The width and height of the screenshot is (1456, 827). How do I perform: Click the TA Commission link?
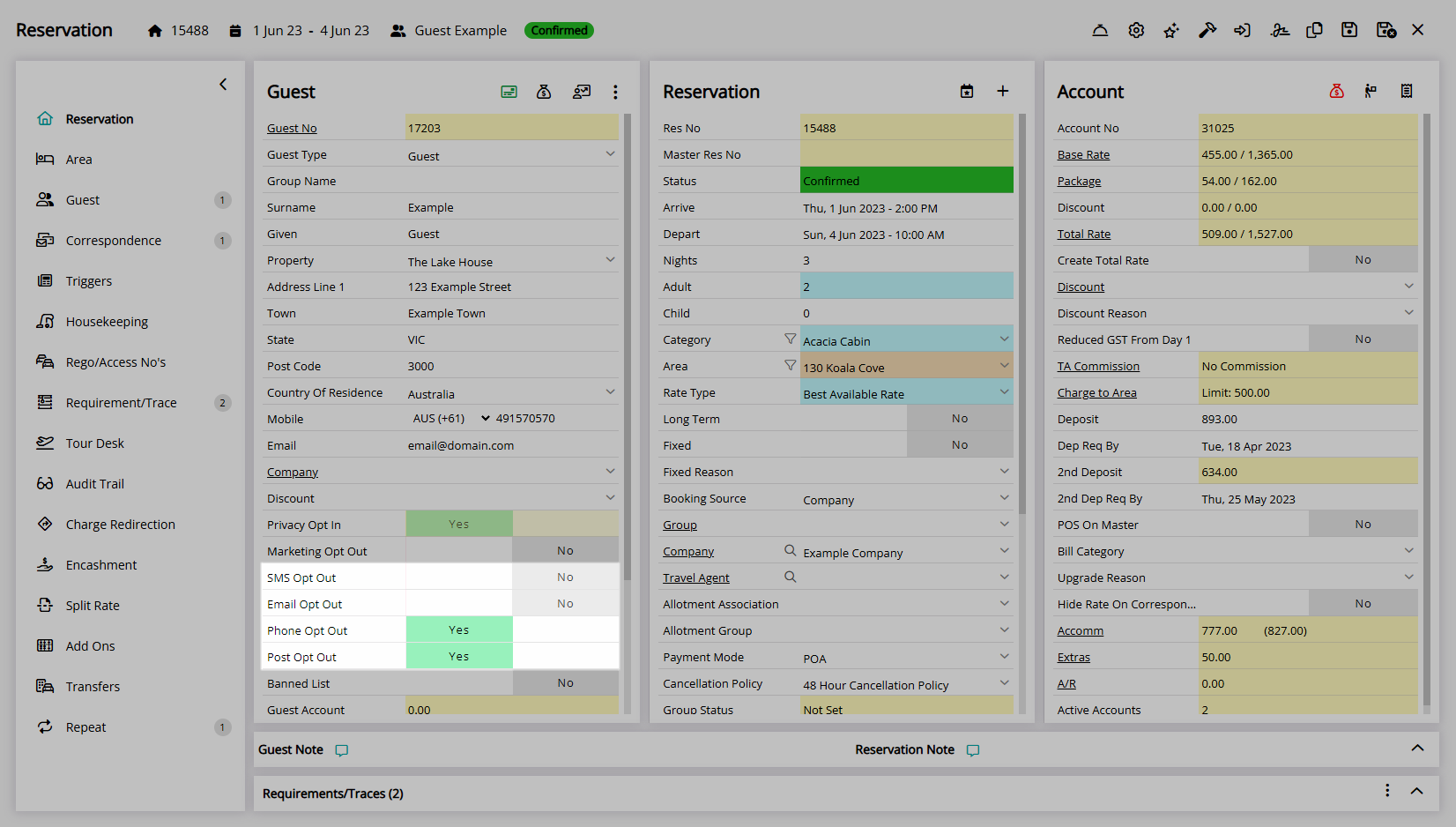[x=1098, y=366]
